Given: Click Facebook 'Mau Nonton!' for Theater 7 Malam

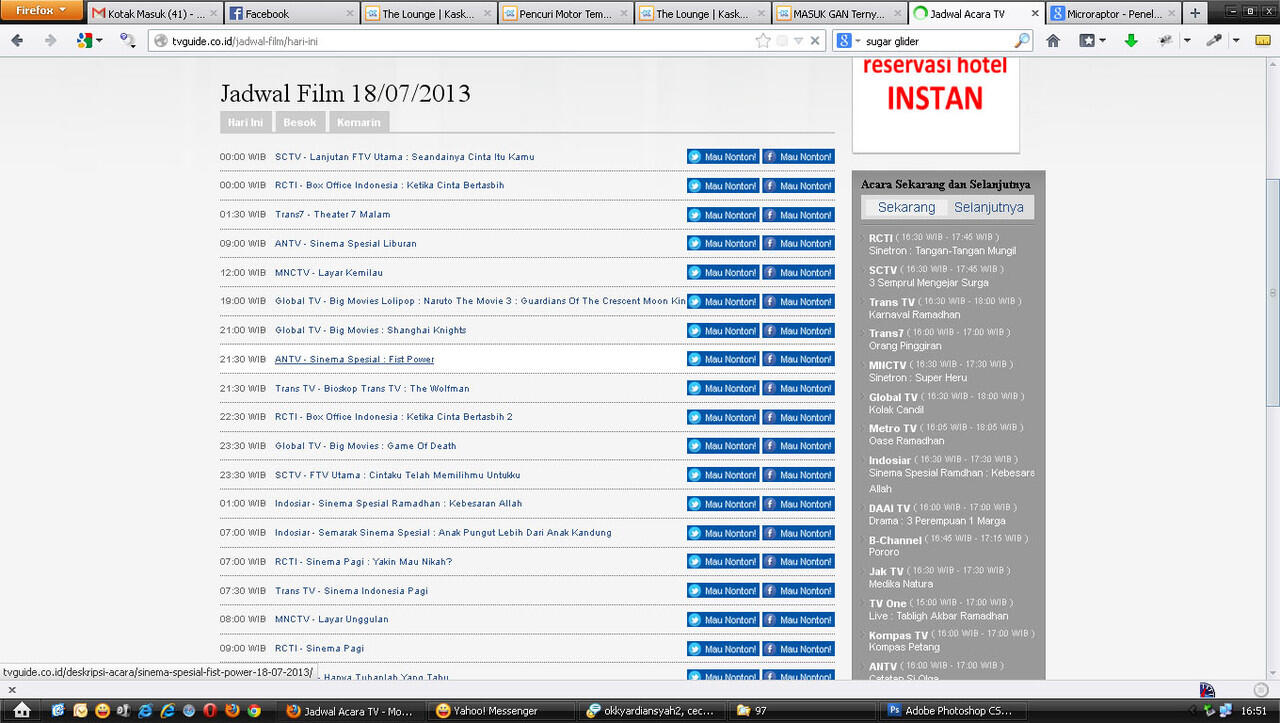Looking at the screenshot, I should [798, 214].
